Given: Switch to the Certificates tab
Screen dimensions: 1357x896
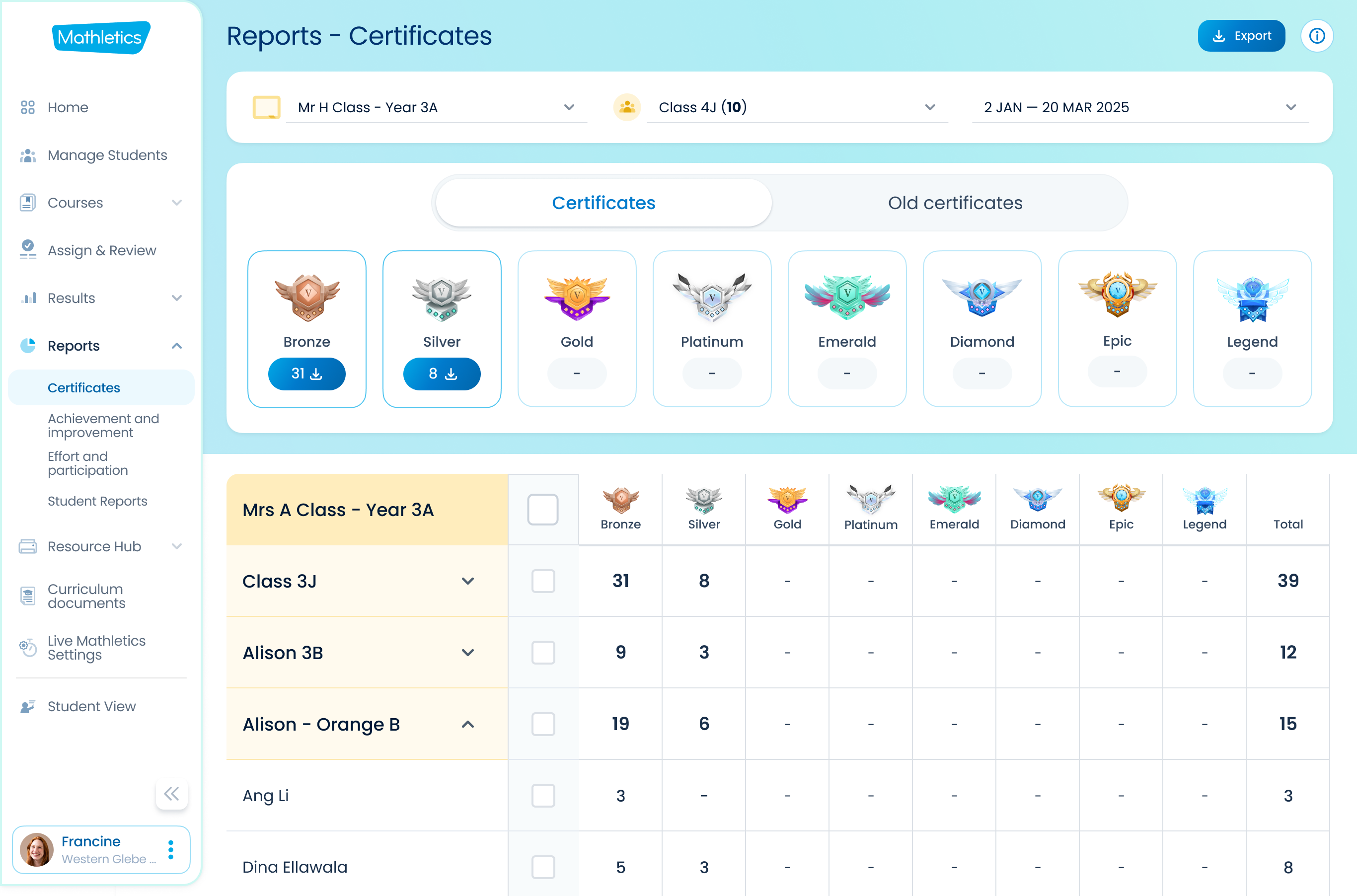Looking at the screenshot, I should [x=603, y=203].
